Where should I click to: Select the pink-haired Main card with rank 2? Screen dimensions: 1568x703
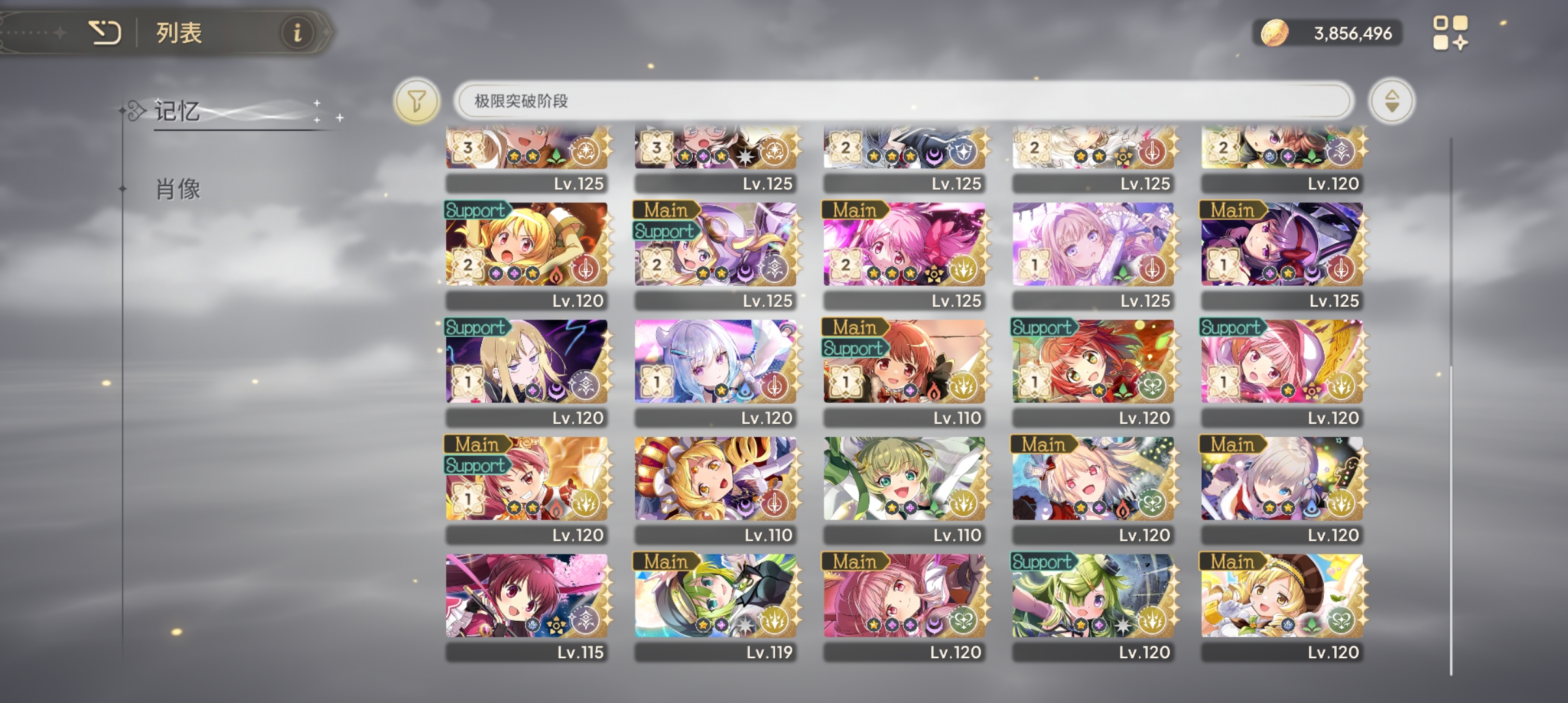[x=904, y=255]
